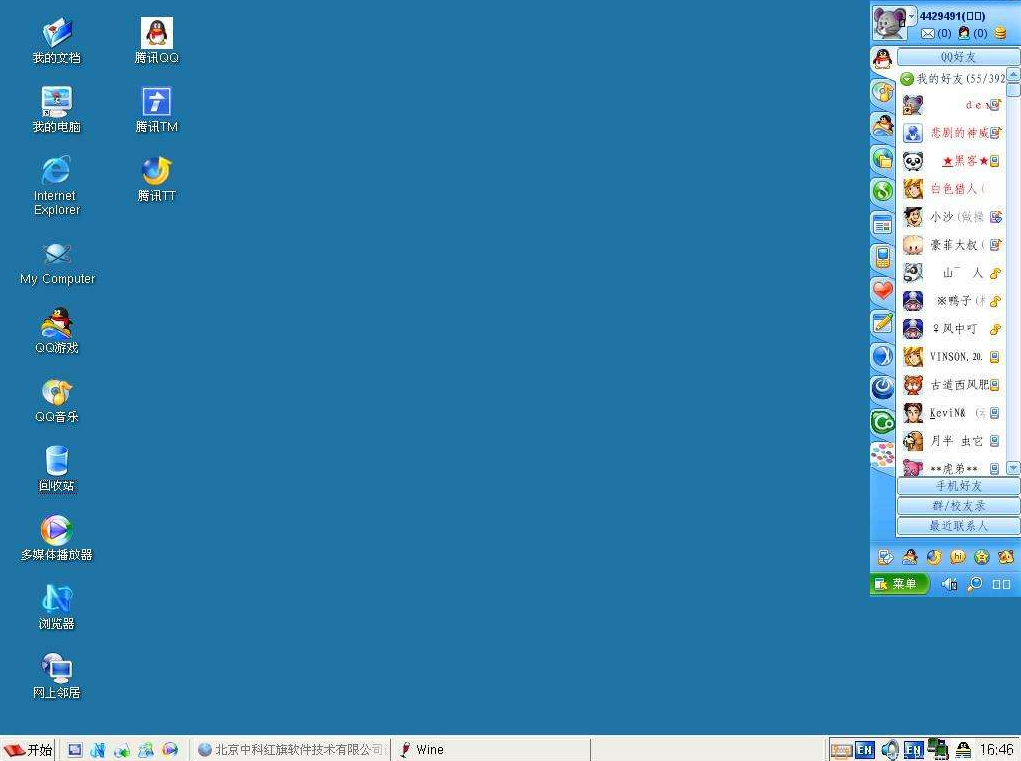Open the QQ friend messages icon in header
Viewport: 1021px width, 761px height.
964,33
